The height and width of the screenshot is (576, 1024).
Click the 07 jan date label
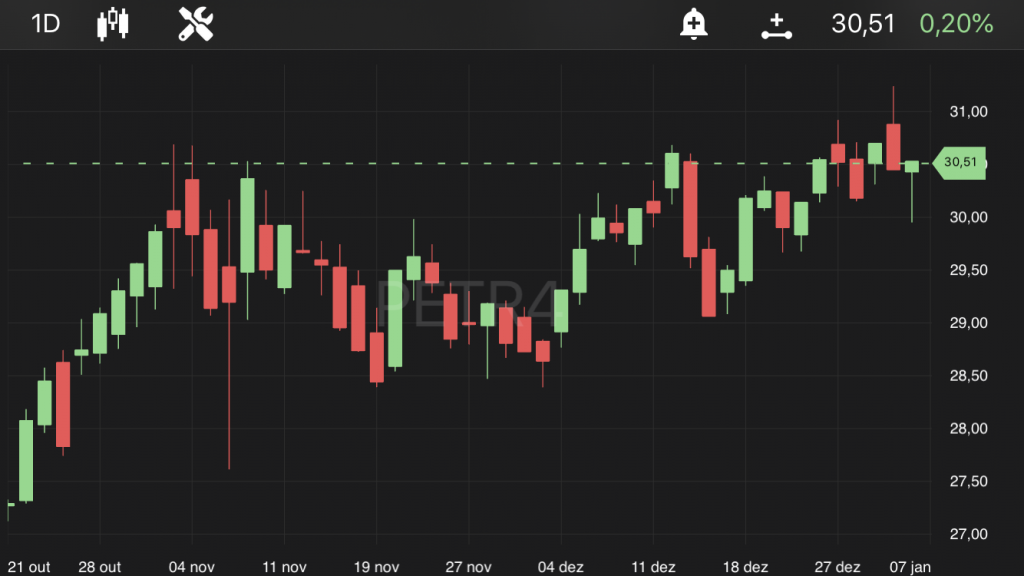coord(910,567)
